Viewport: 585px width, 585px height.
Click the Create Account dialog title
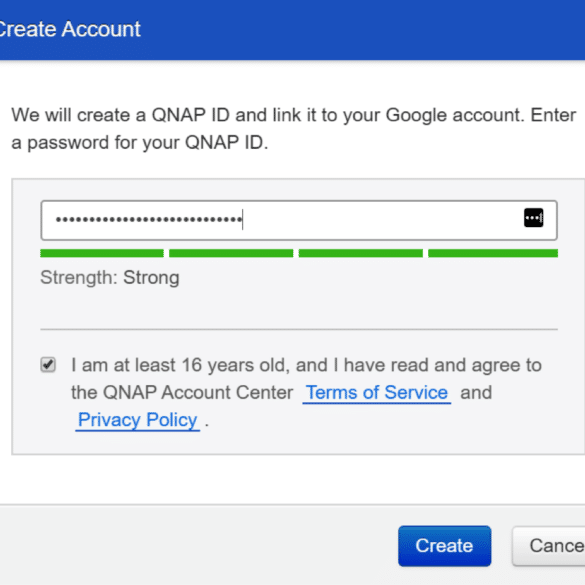(70, 29)
